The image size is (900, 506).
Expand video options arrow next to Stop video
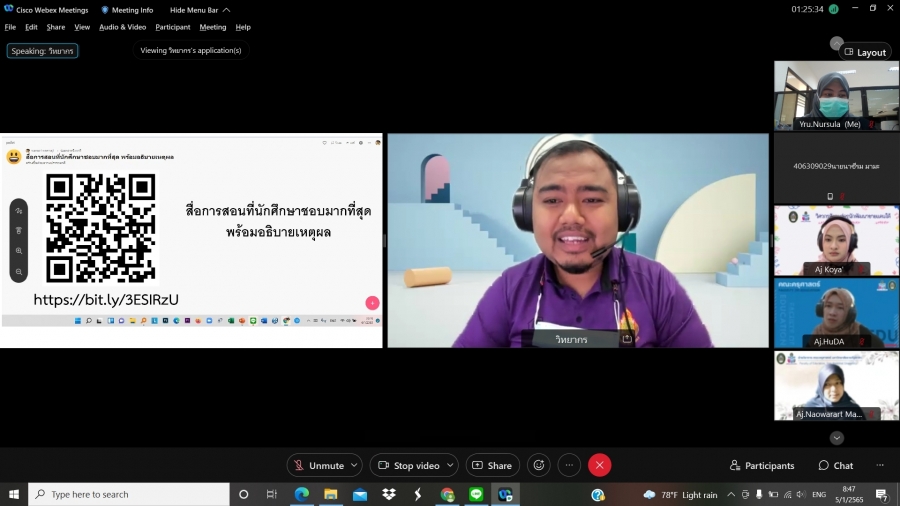(x=450, y=465)
